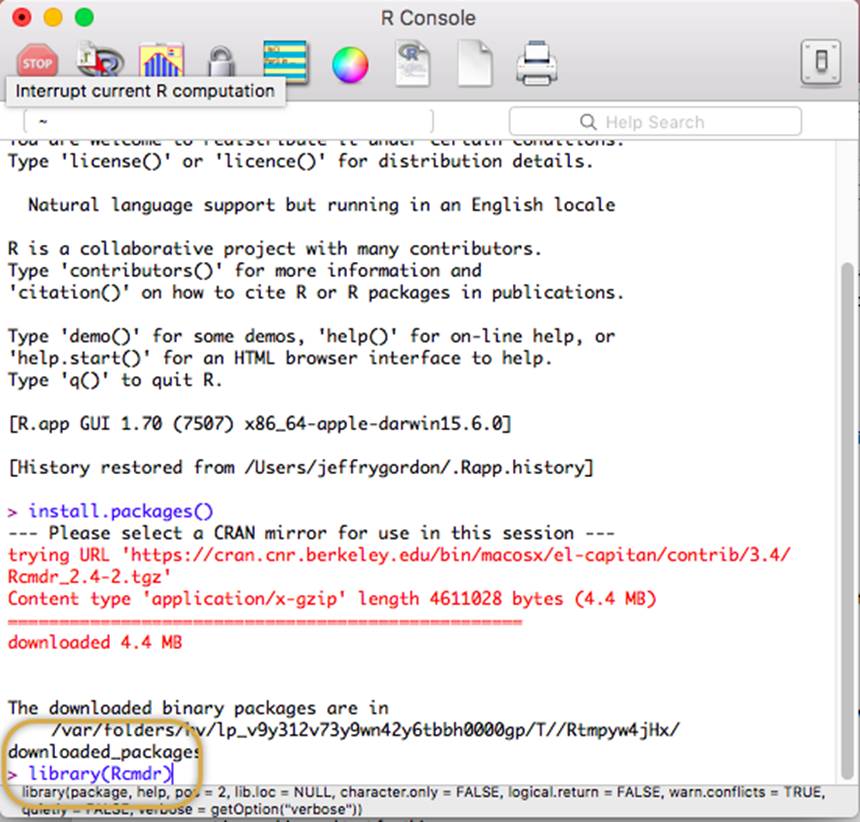Click the install.packages() command in console
The height and width of the screenshot is (822, 860).
(120, 511)
